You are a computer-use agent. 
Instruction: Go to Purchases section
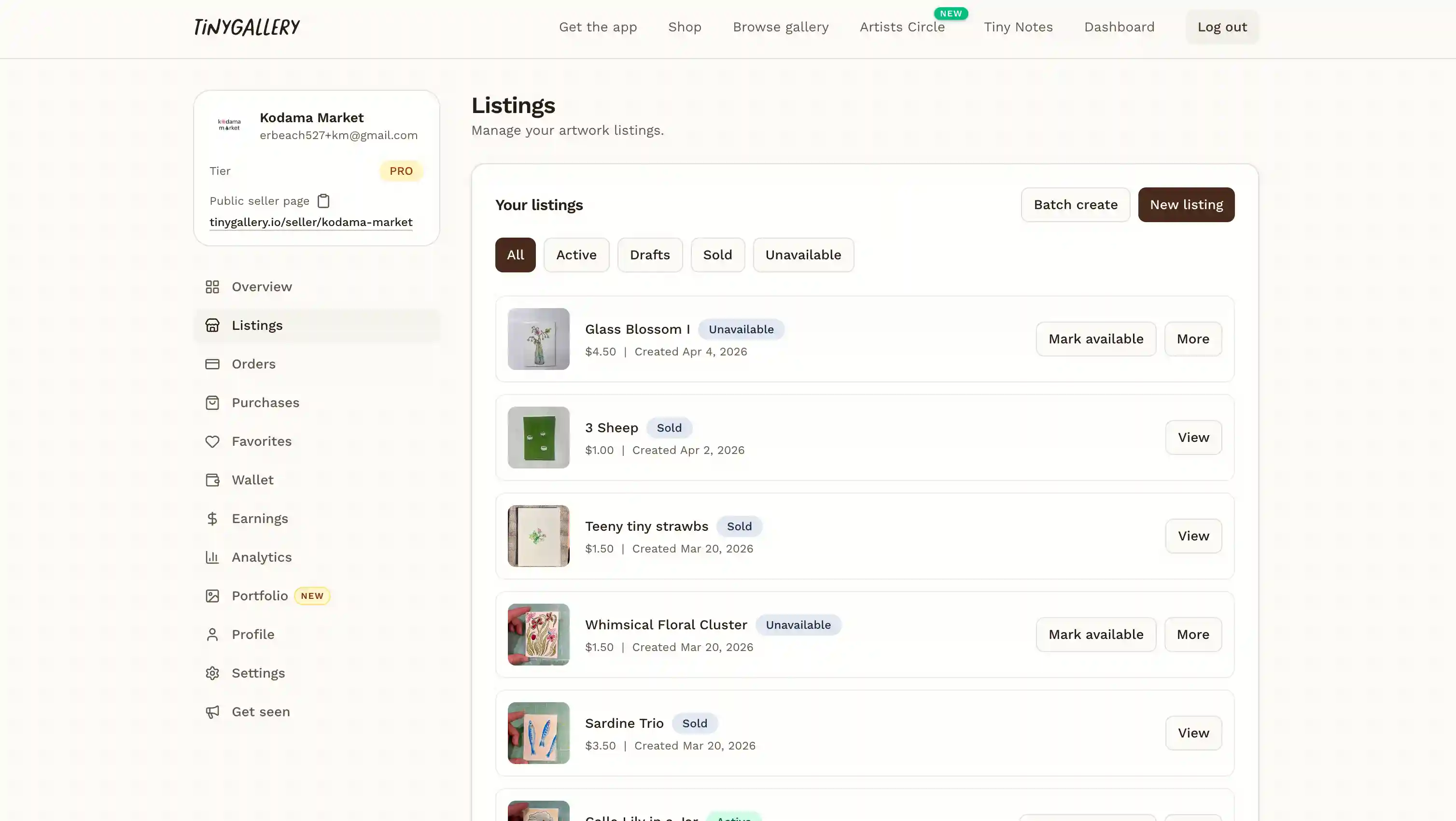tap(317, 403)
